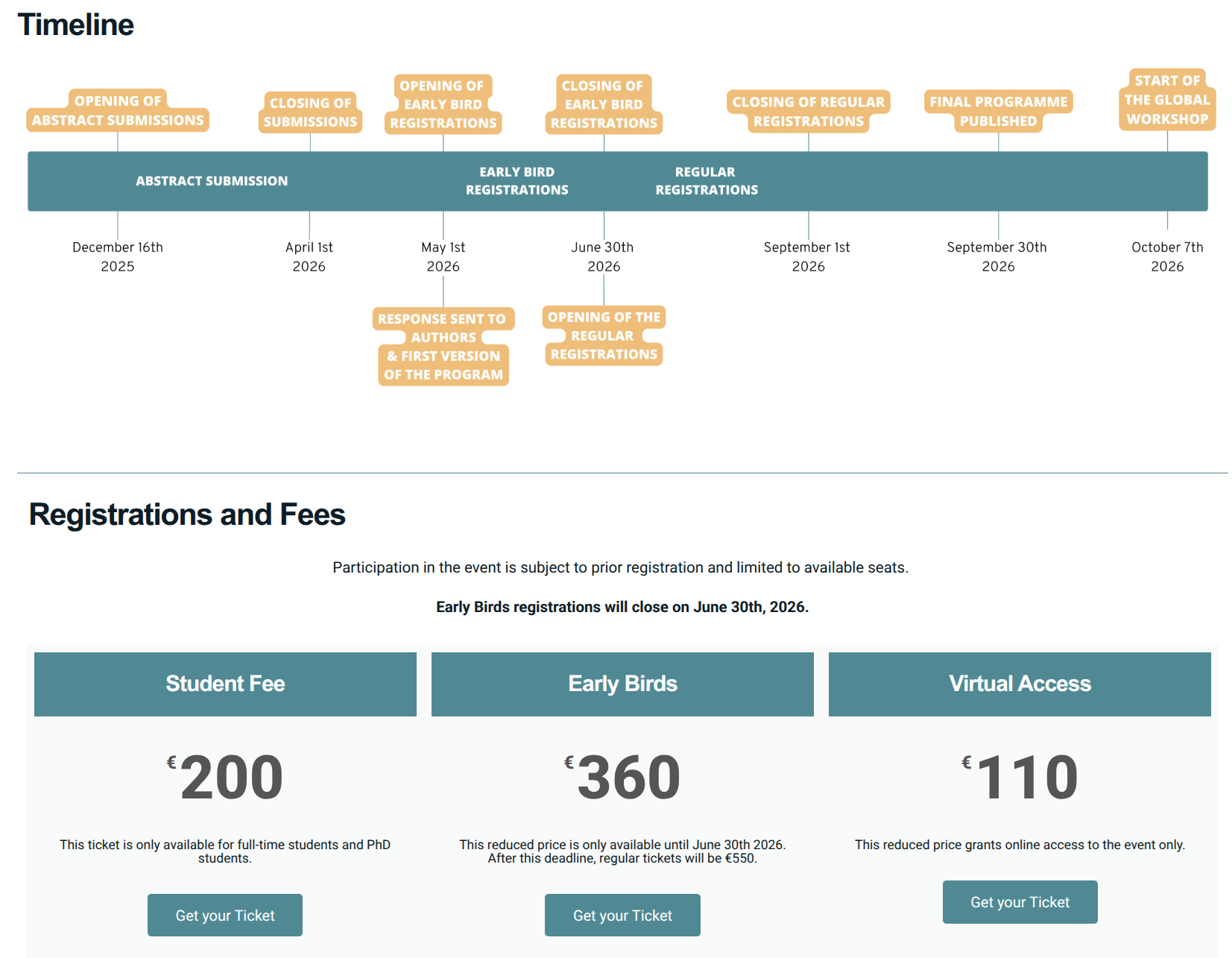Click Get your Ticket under Early Birds
Image resolution: width=1232 pixels, height=958 pixels.
(x=622, y=915)
